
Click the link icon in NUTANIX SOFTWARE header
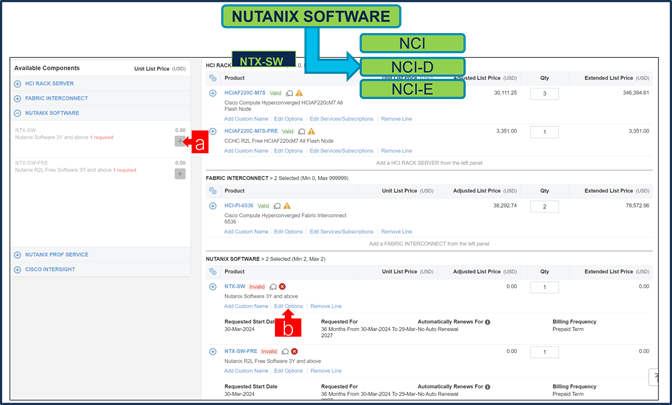[x=213, y=271]
